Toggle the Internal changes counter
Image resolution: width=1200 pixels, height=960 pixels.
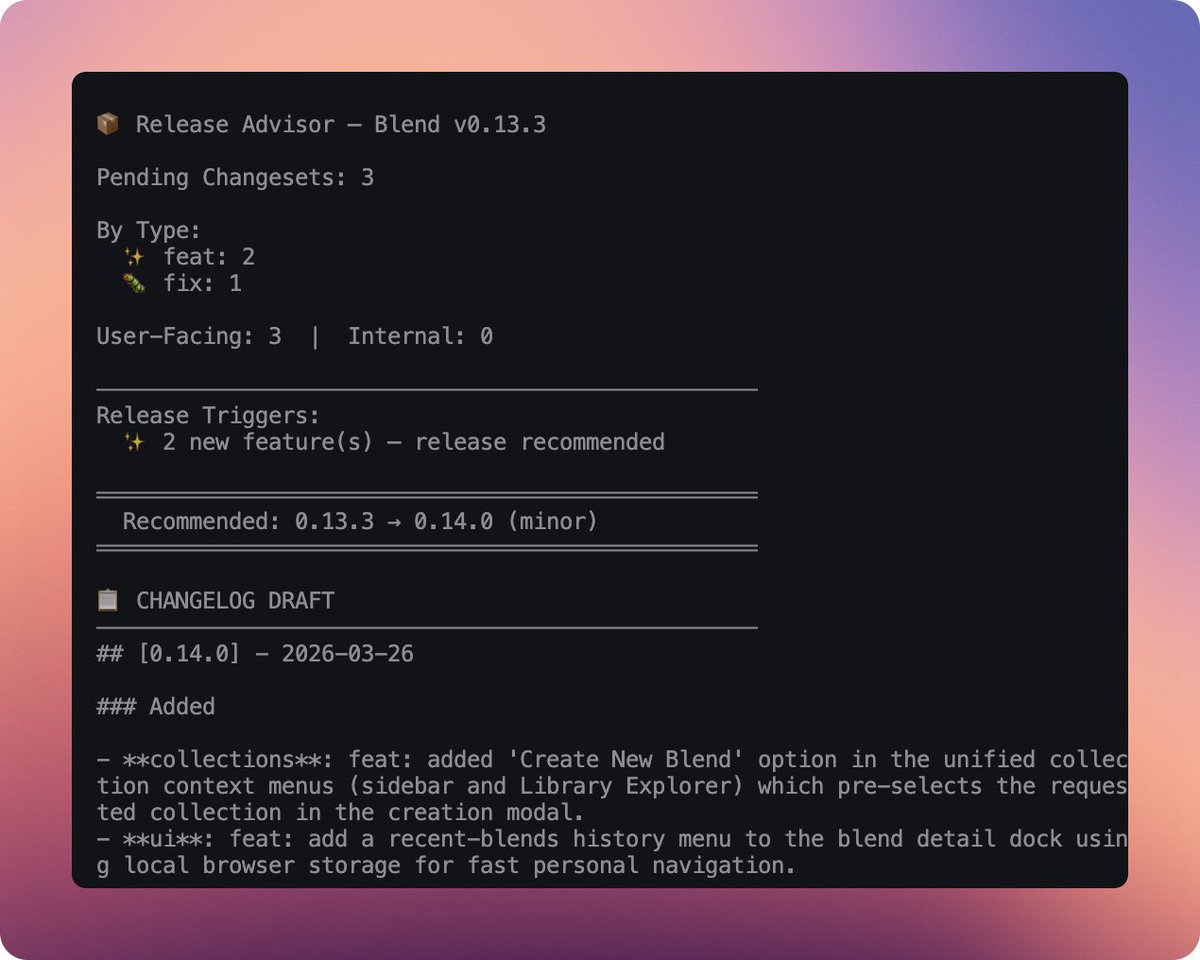(418, 336)
